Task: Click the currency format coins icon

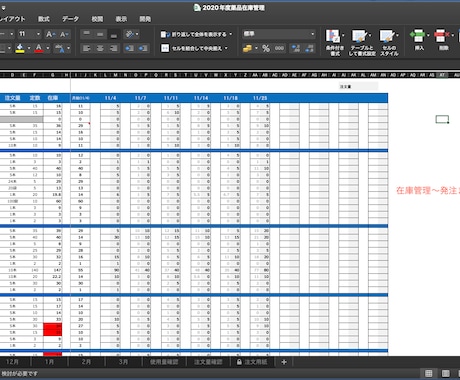Action: (x=247, y=49)
